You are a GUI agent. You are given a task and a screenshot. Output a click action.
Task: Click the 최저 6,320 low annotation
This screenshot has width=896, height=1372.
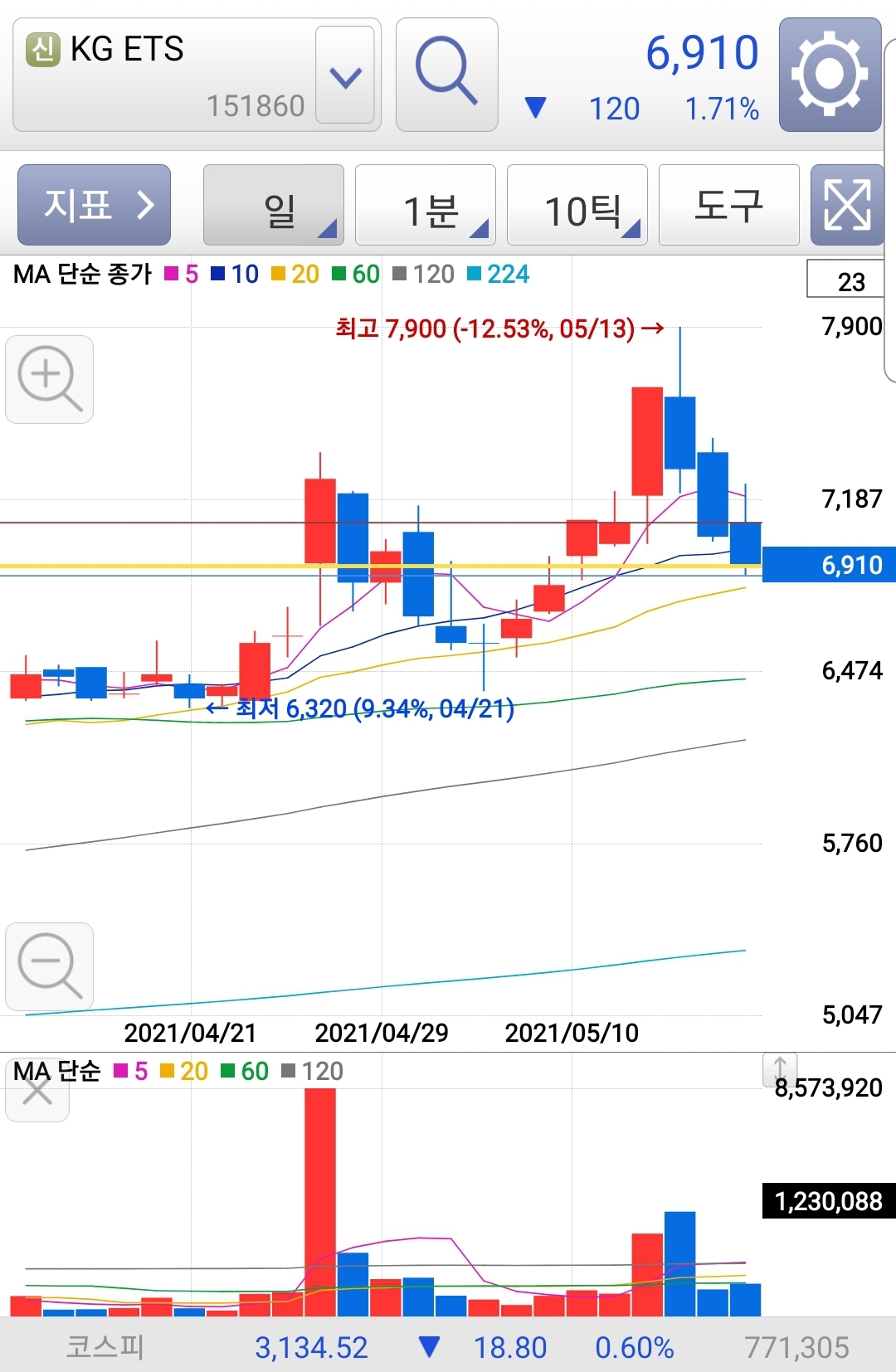[x=360, y=708]
